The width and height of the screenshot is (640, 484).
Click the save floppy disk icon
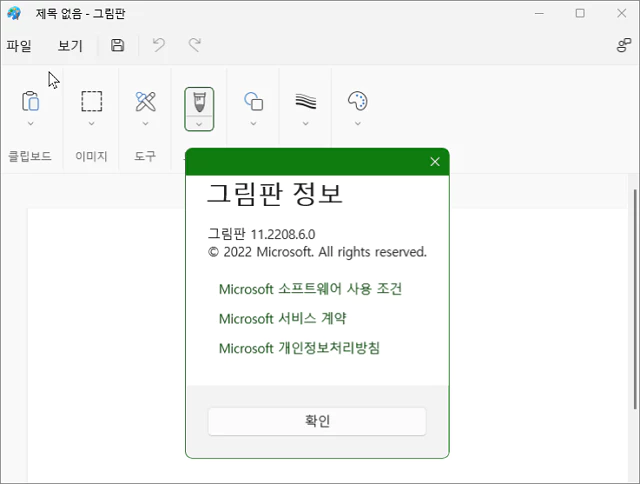pyautogui.click(x=118, y=45)
